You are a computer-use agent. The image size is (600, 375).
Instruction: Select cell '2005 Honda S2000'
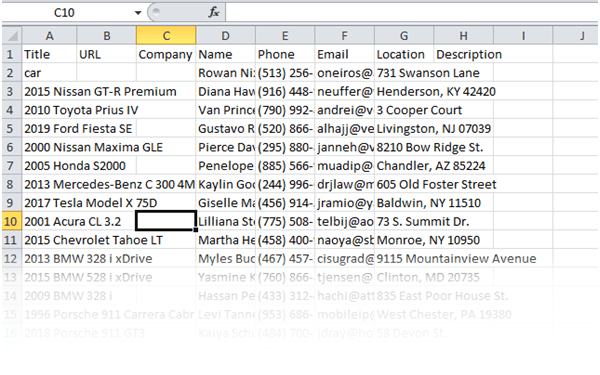coord(75,166)
